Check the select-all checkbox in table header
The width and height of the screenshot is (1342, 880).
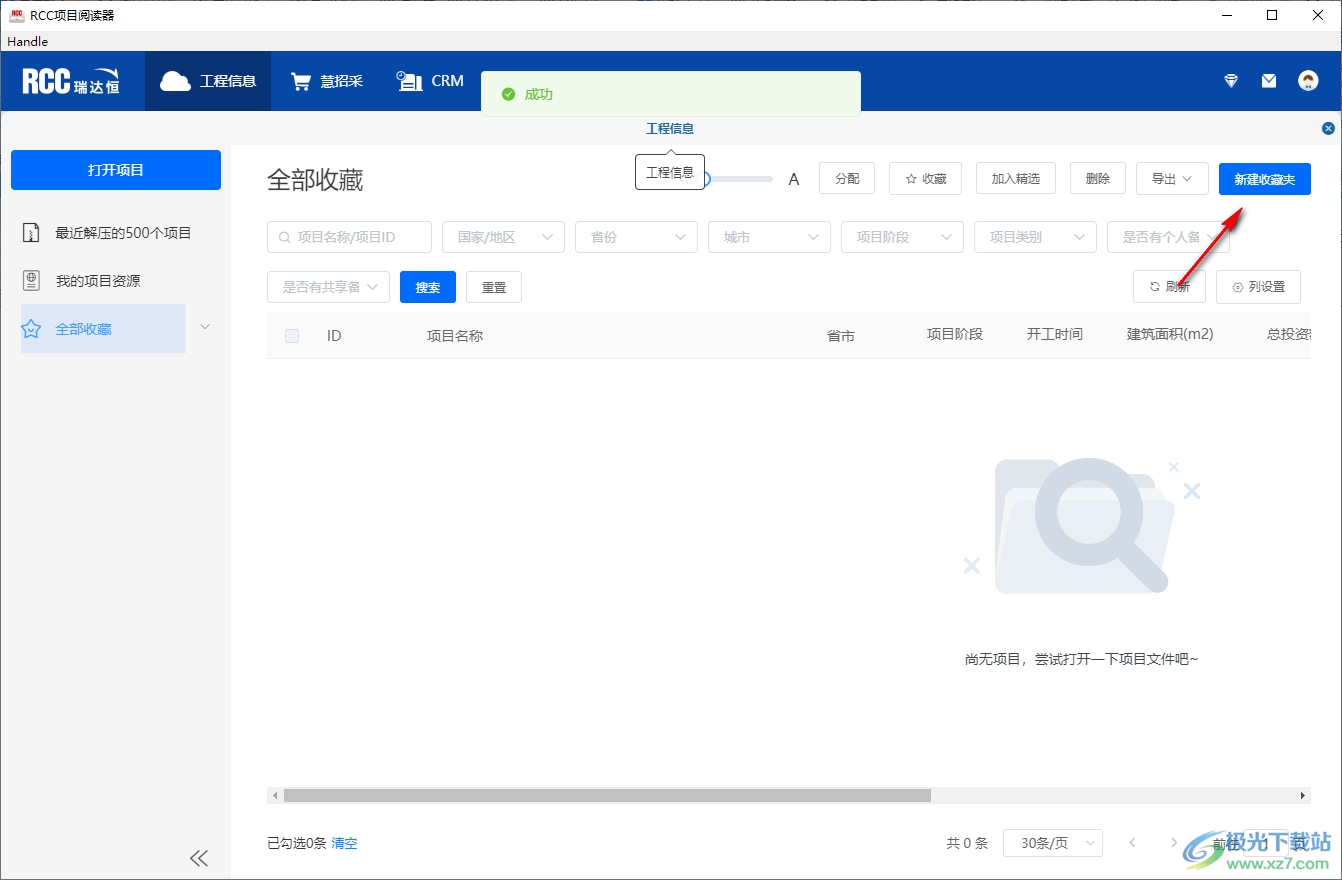click(291, 336)
